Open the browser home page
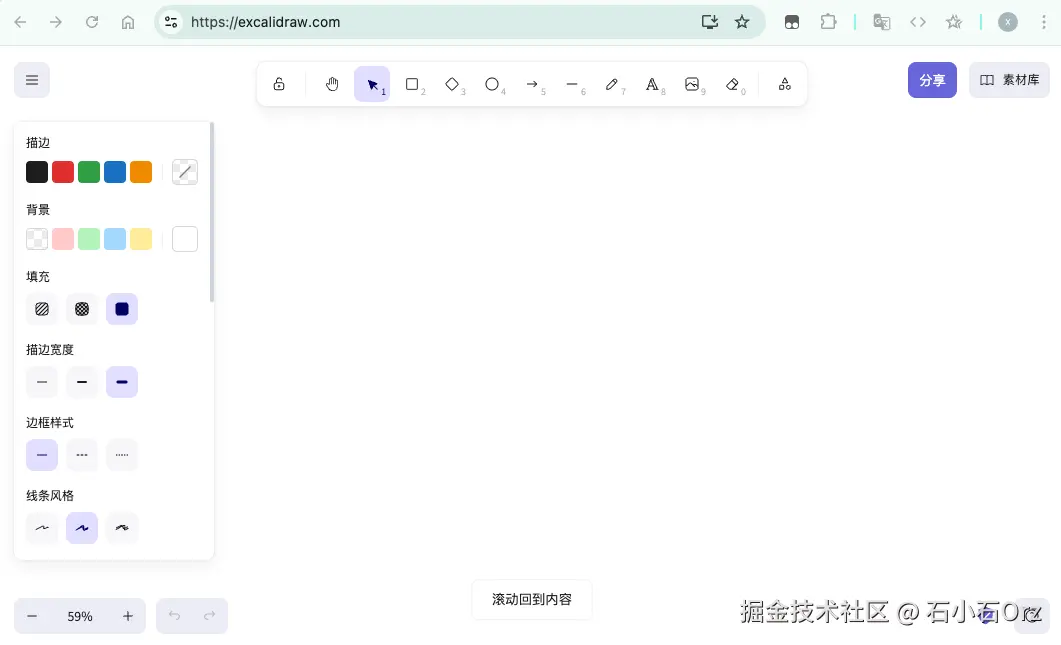This screenshot has height=645, width=1061. [x=128, y=22]
